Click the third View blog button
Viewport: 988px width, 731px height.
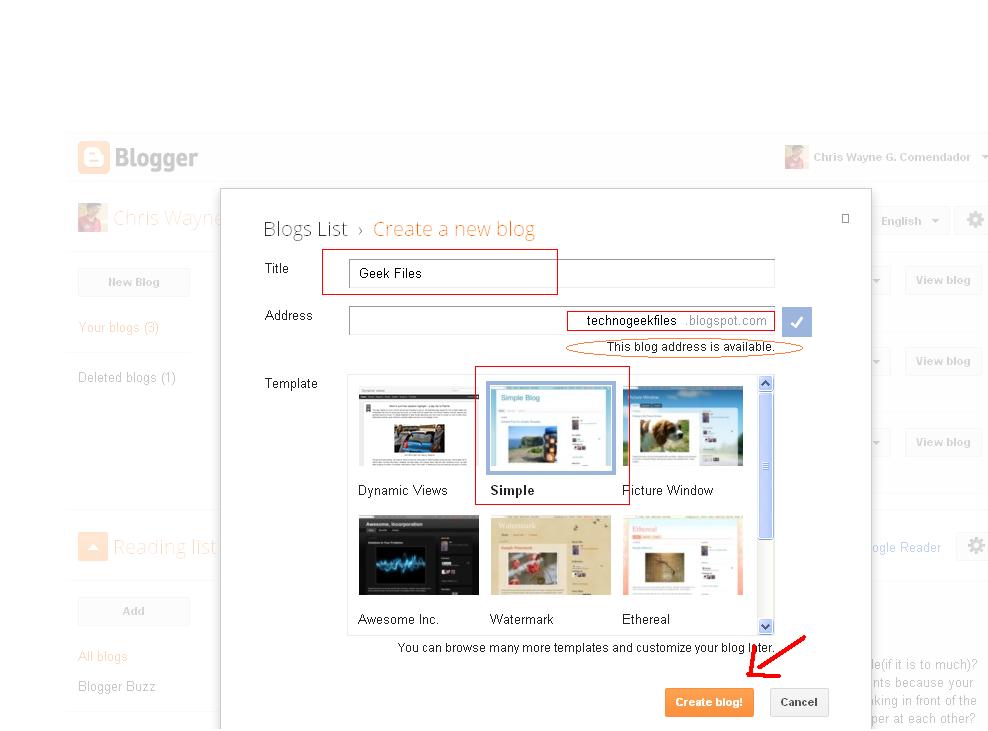(x=943, y=442)
